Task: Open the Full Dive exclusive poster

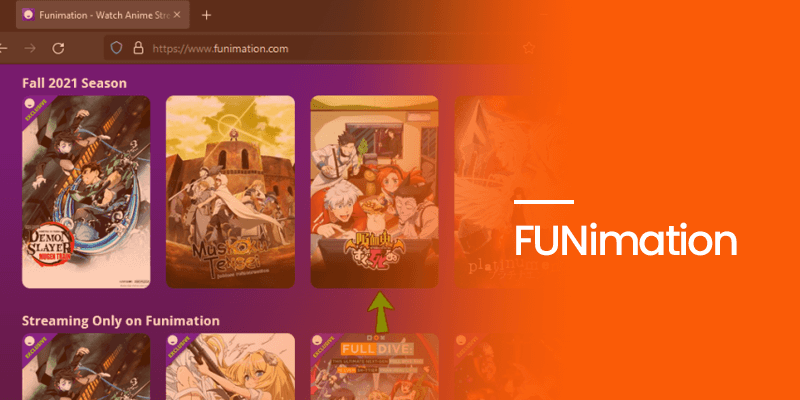Action: 374,366
